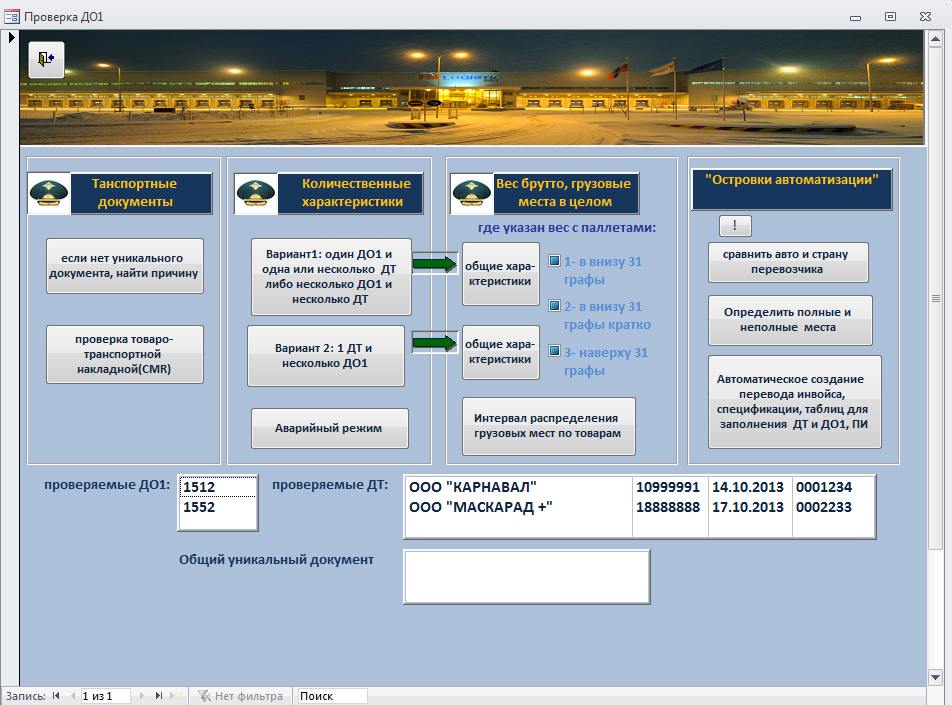952x705 pixels.
Task: Go to previous record arrow
Action: pyautogui.click(x=73, y=696)
